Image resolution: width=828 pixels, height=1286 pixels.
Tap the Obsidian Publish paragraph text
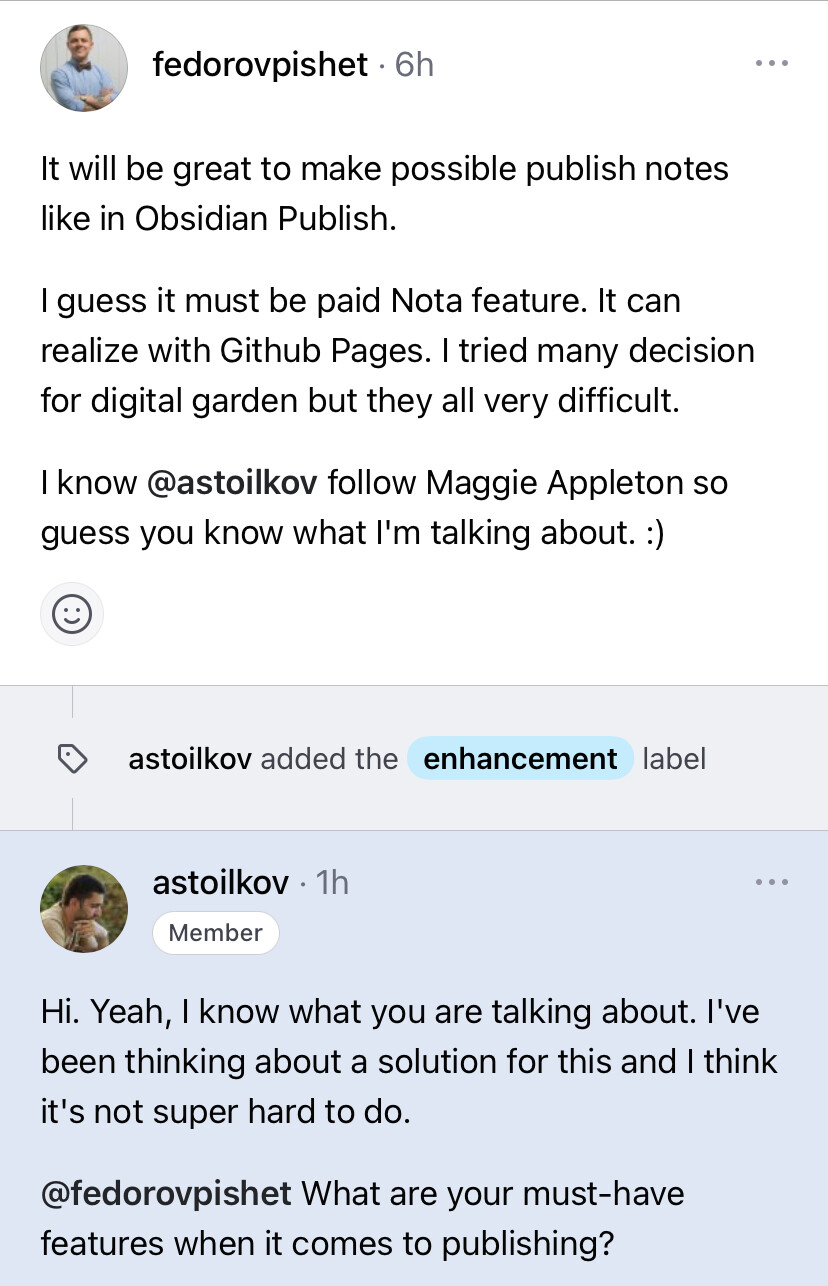click(x=384, y=193)
